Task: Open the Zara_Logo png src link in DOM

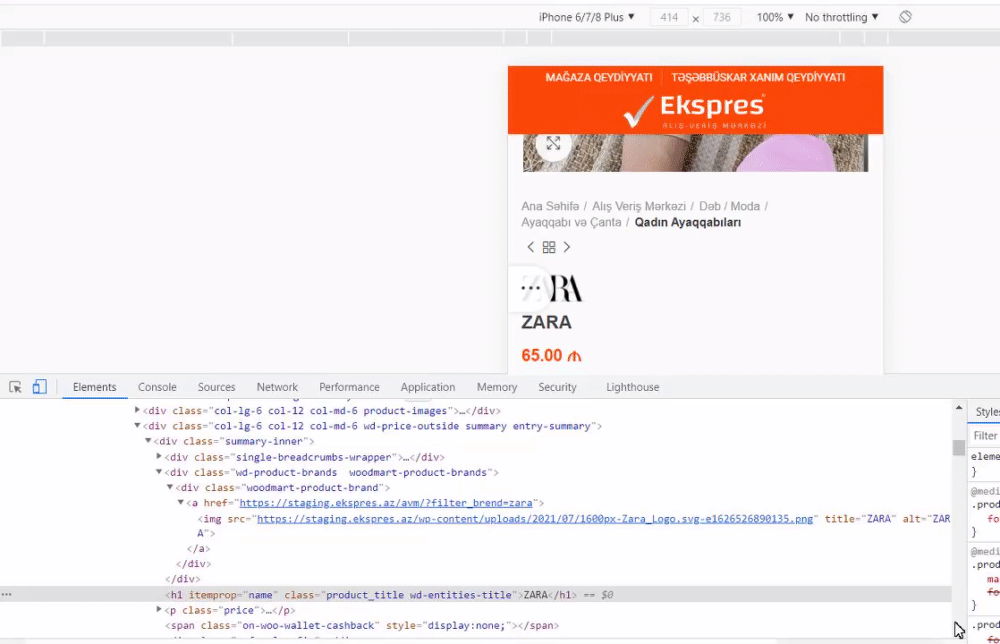Action: (x=535, y=519)
